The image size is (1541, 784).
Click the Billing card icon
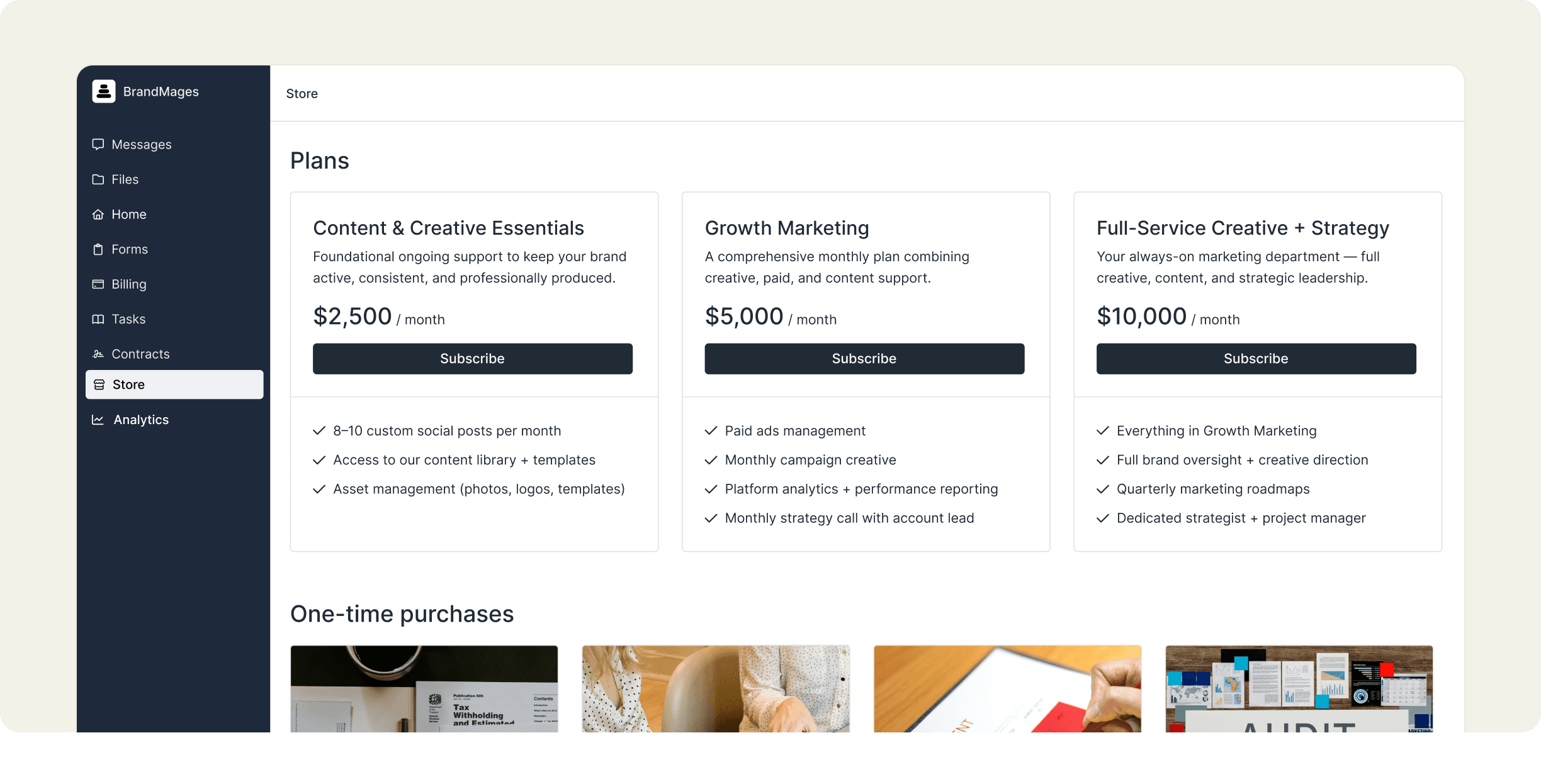(x=98, y=284)
